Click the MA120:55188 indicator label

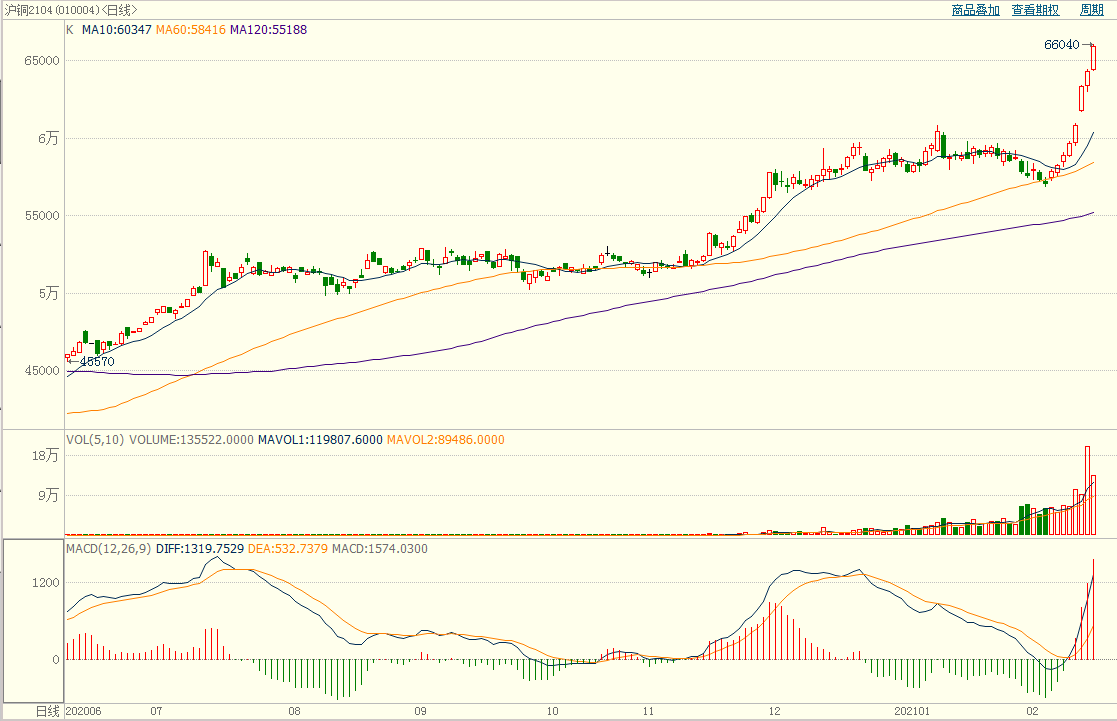point(269,30)
